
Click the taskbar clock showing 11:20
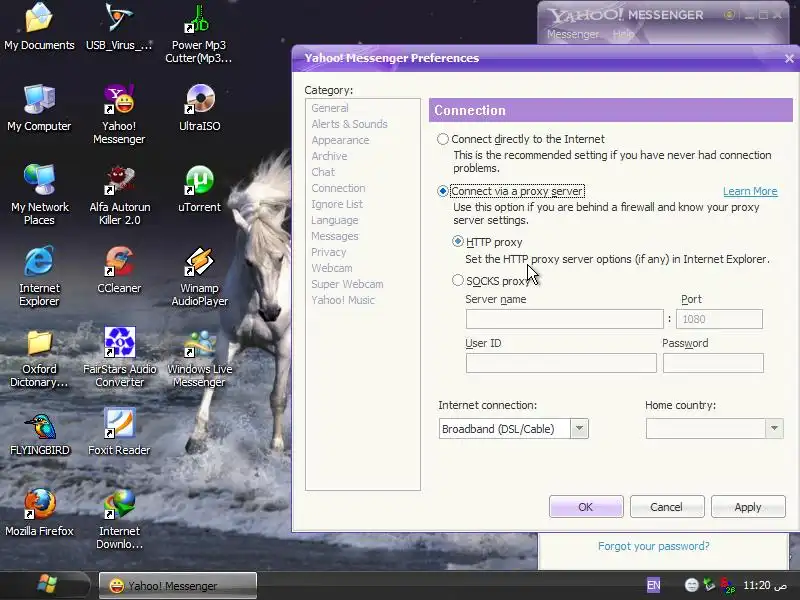765,585
